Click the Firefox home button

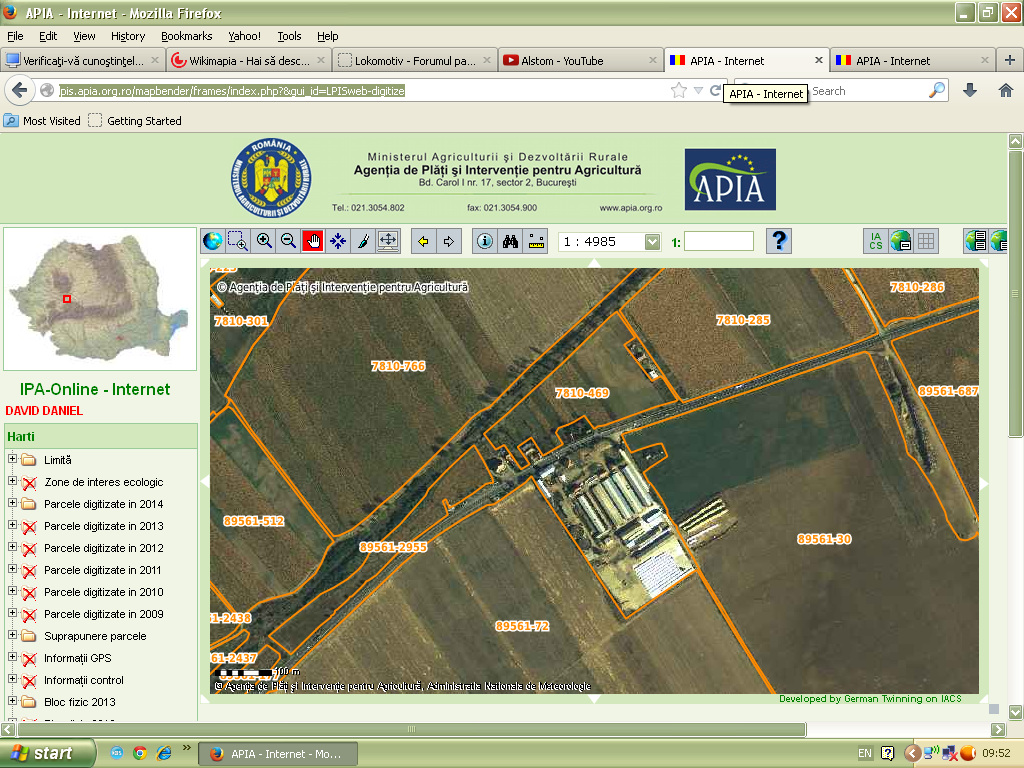1006,91
